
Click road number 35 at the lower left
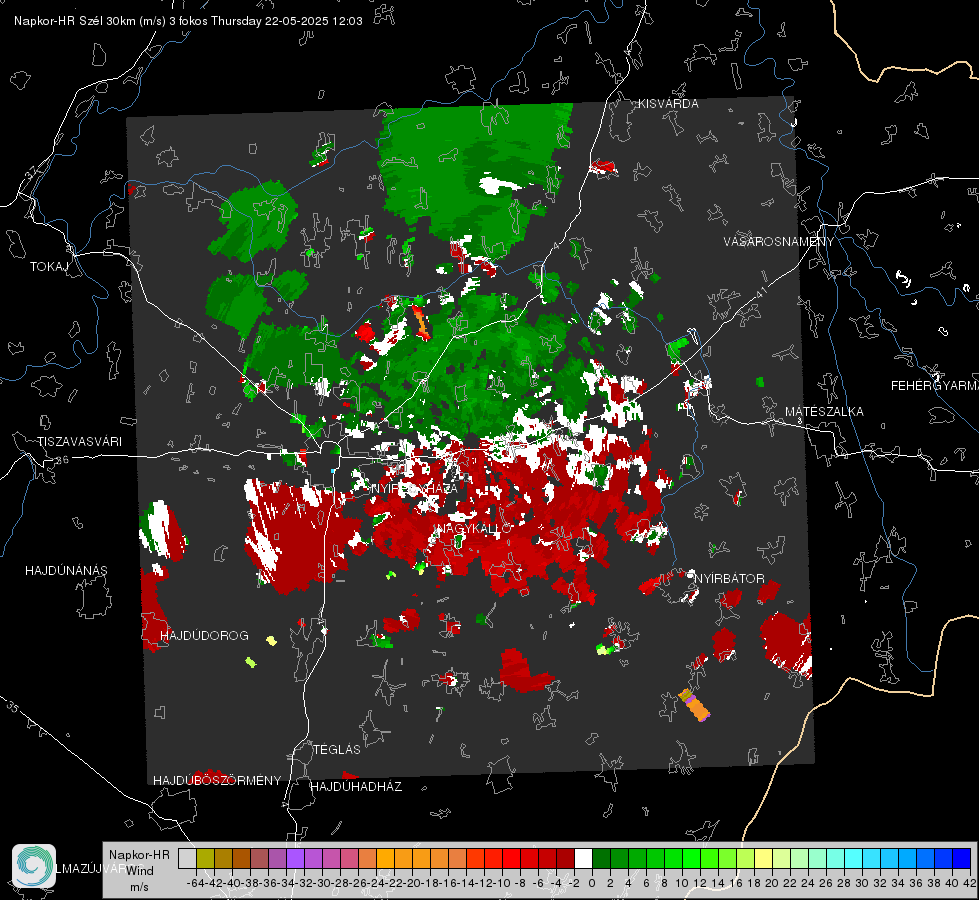tap(12, 707)
